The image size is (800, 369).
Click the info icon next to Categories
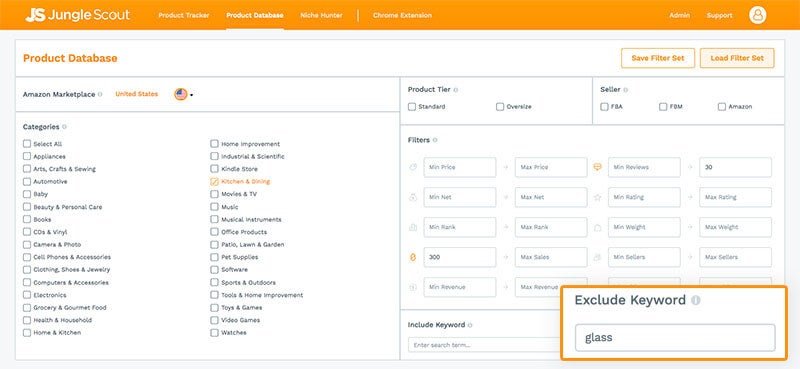click(x=64, y=127)
